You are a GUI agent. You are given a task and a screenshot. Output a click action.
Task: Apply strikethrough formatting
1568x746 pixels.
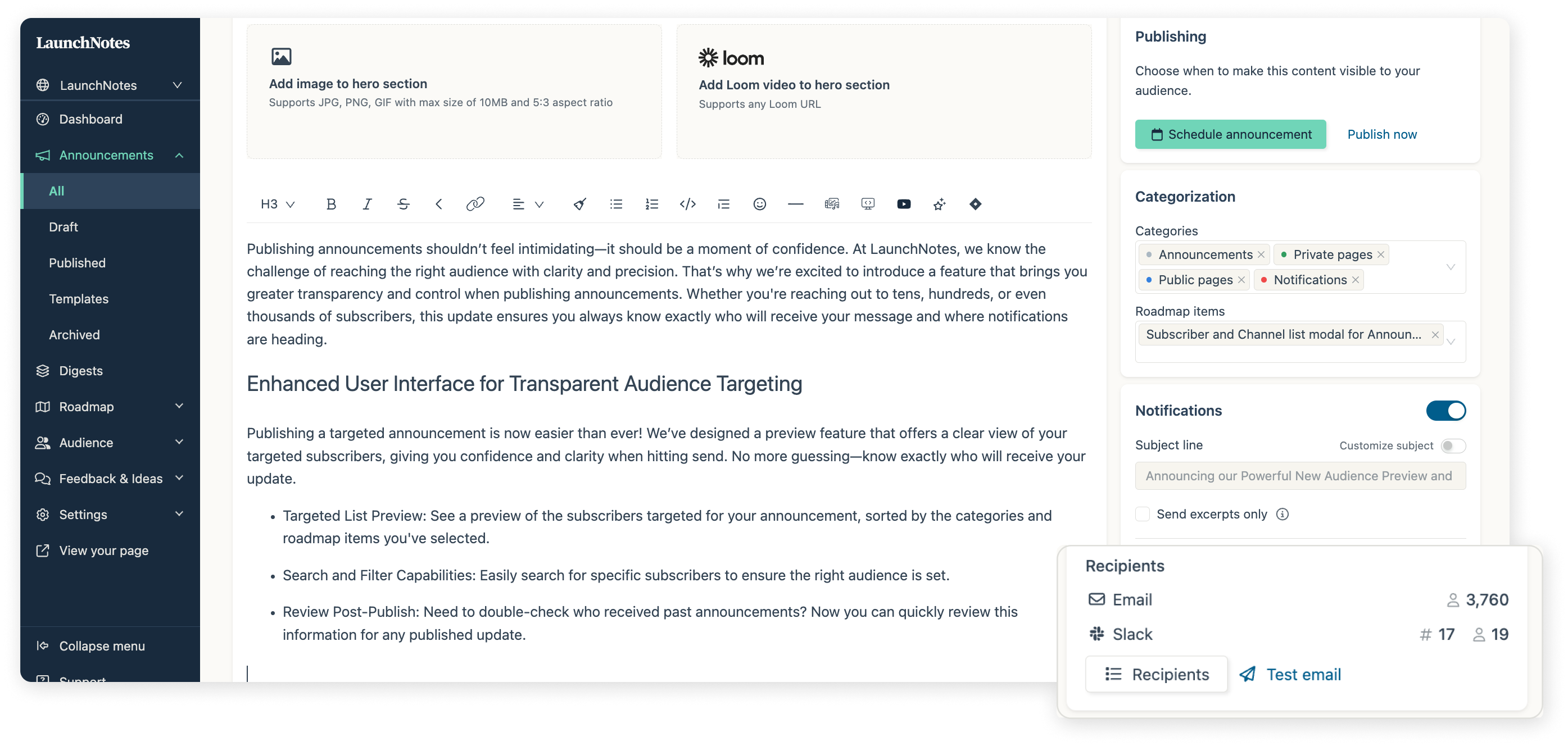click(403, 204)
